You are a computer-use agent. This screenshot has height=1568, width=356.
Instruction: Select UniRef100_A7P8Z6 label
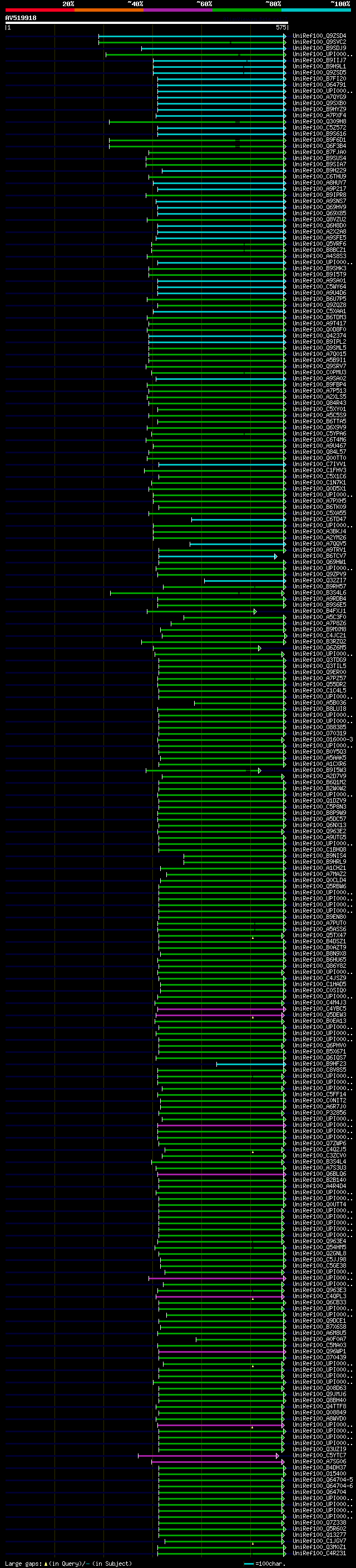click(x=319, y=623)
